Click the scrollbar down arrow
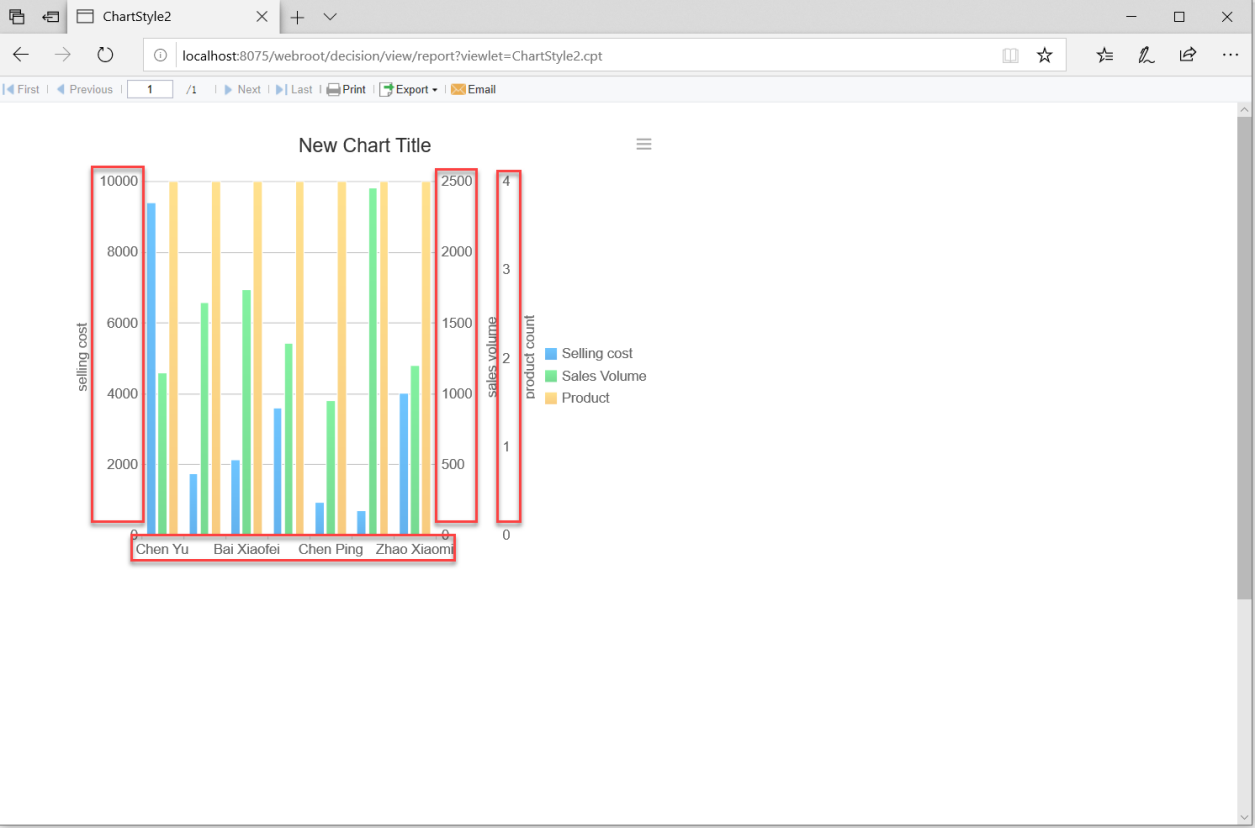Image resolution: width=1255 pixels, height=828 pixels. (1245, 816)
